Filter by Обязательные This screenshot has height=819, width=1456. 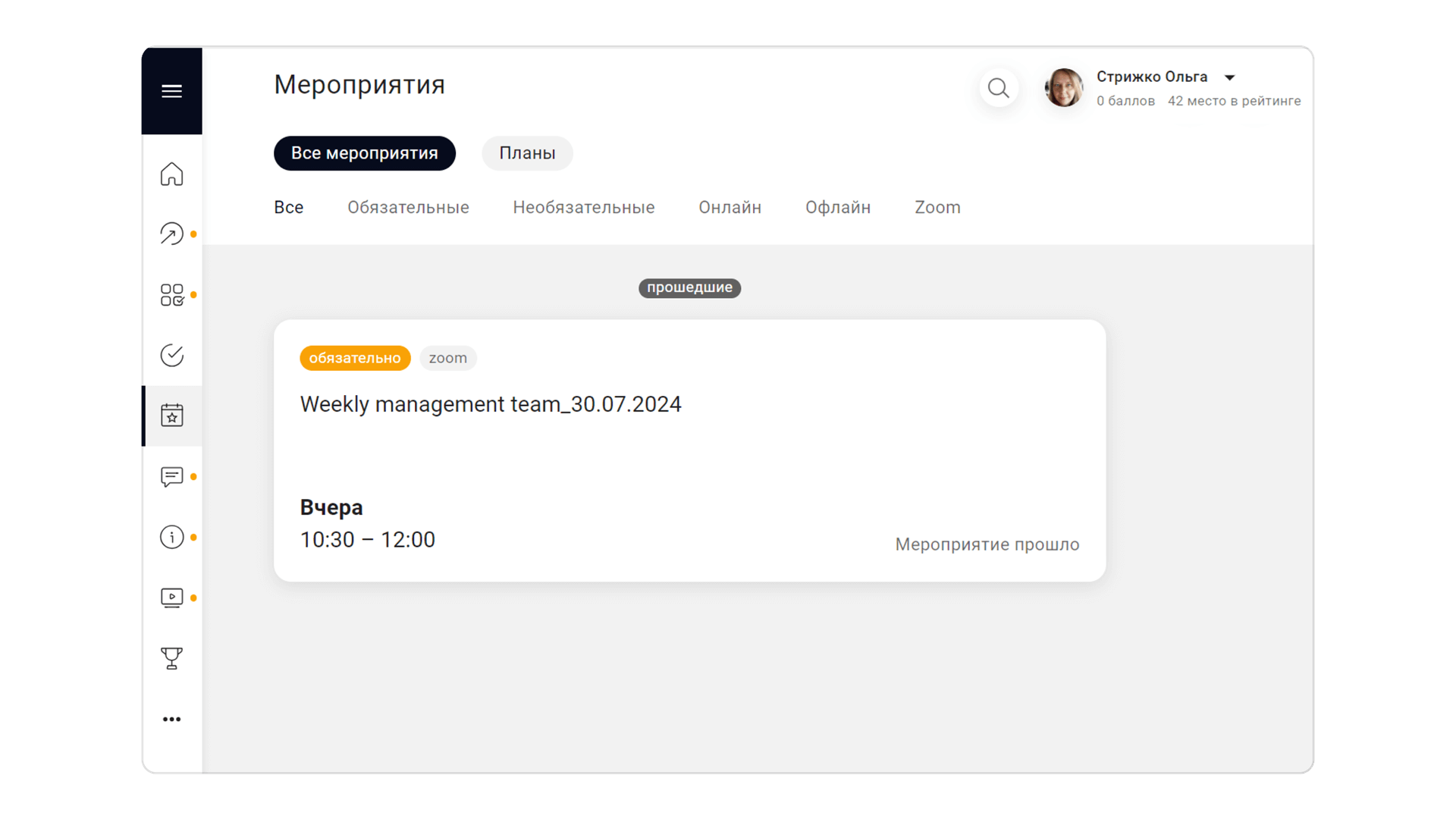[x=408, y=207]
